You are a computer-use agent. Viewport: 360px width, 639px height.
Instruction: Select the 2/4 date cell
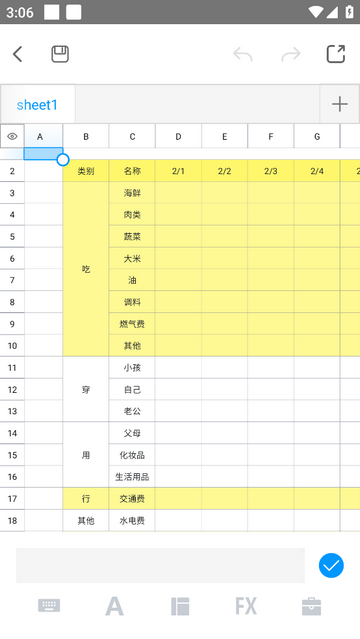(x=317, y=171)
